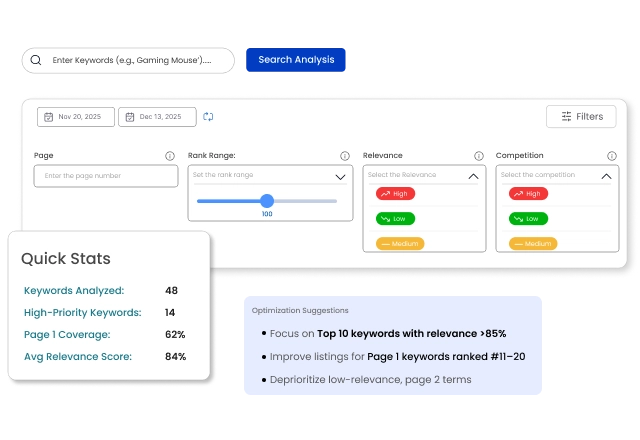Click the page number input field
640x440 pixels.
click(x=105, y=176)
